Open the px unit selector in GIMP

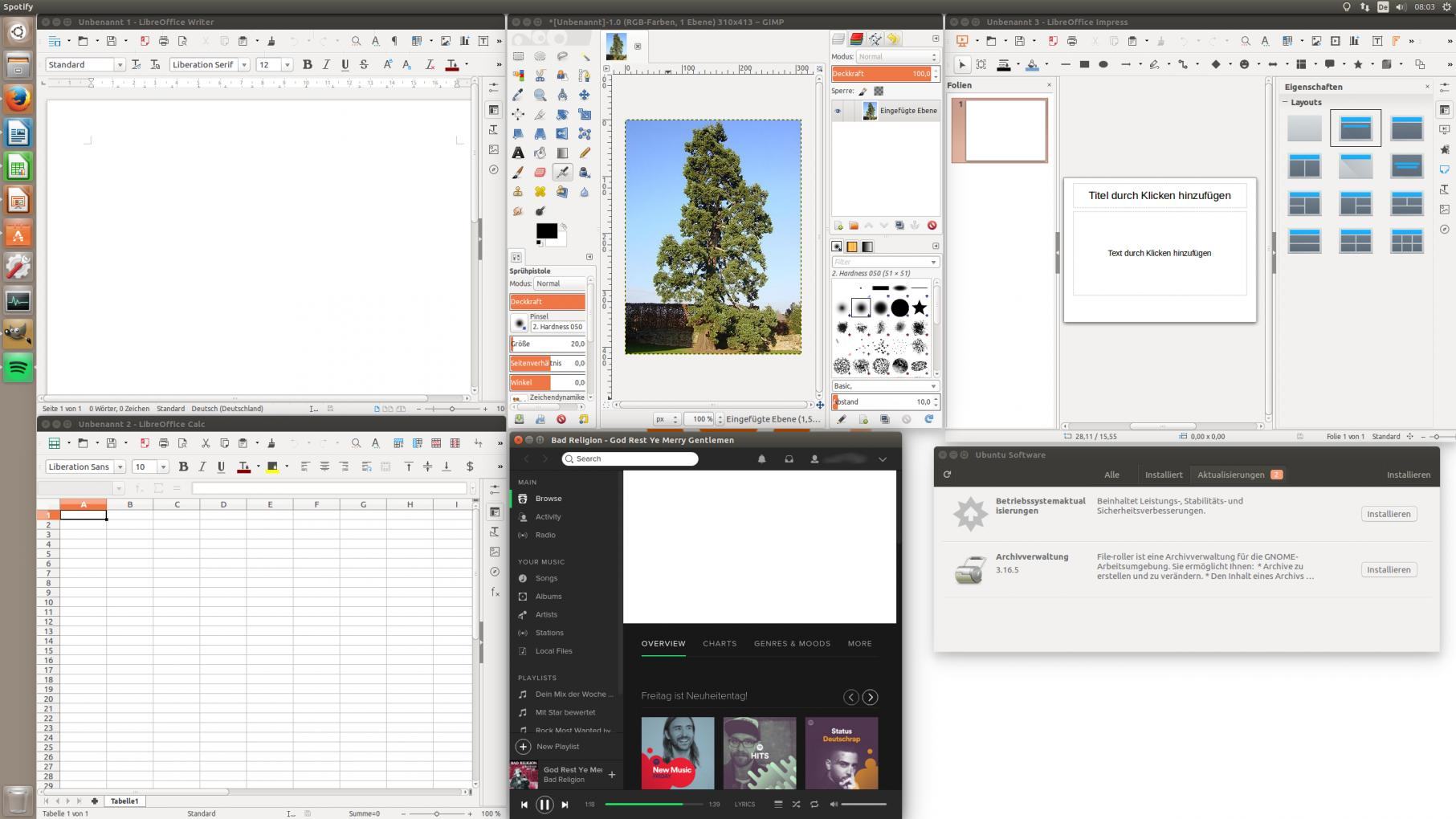(667, 418)
